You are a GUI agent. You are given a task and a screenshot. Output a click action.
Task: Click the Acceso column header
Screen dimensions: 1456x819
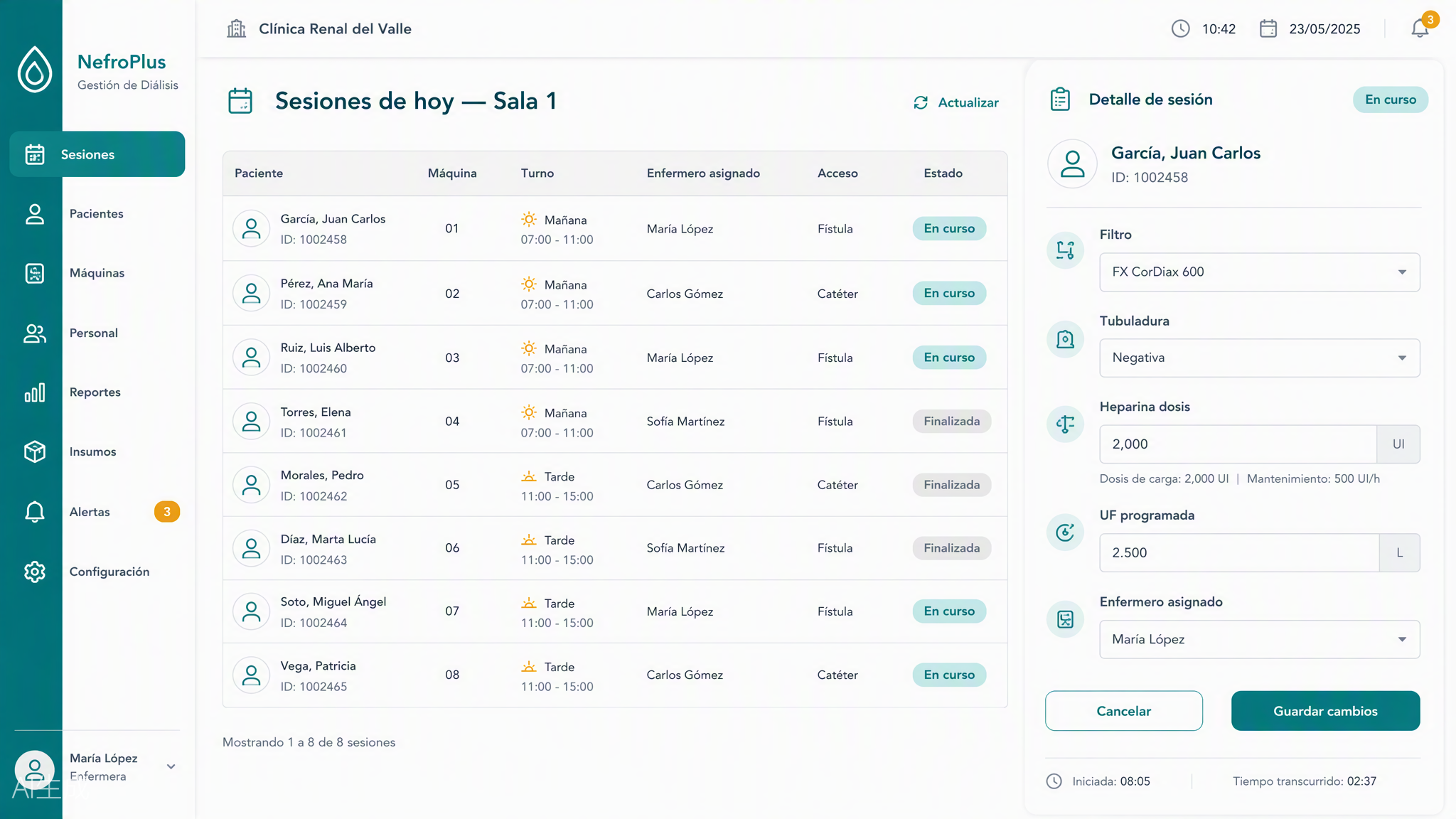pos(837,173)
